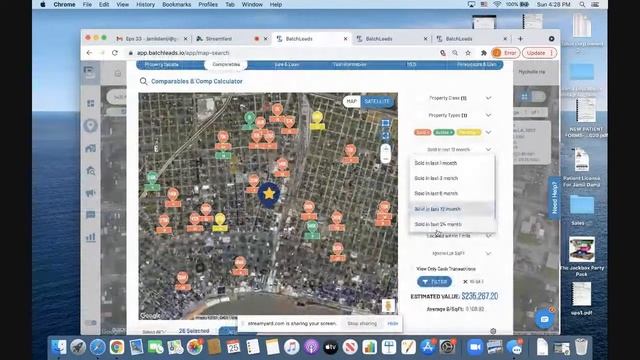The image size is (640, 360).
Task: Open the Chrome extensions puzzle icon
Action: click(x=484, y=53)
